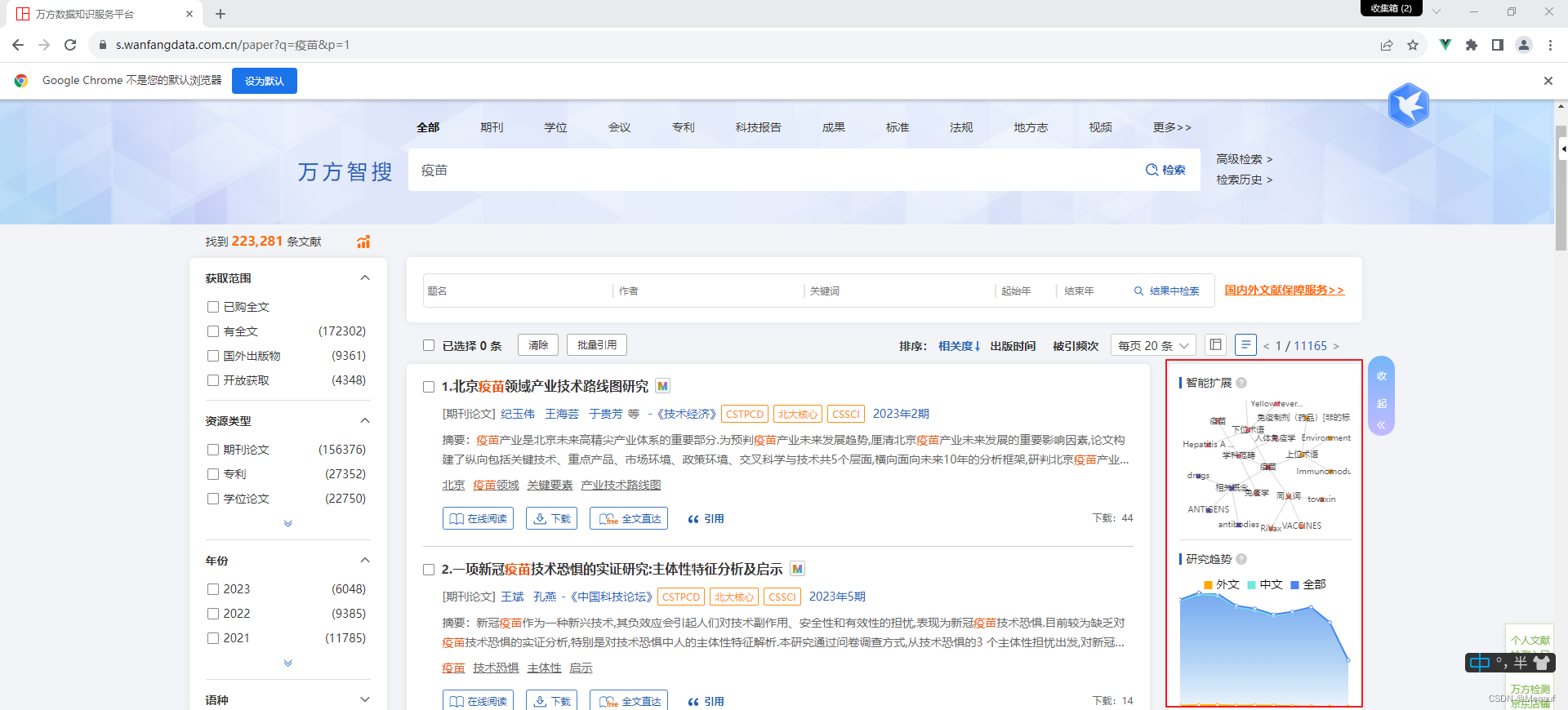This screenshot has height=710, width=1568.
Task: Click the green V extension icon
Action: click(1445, 45)
